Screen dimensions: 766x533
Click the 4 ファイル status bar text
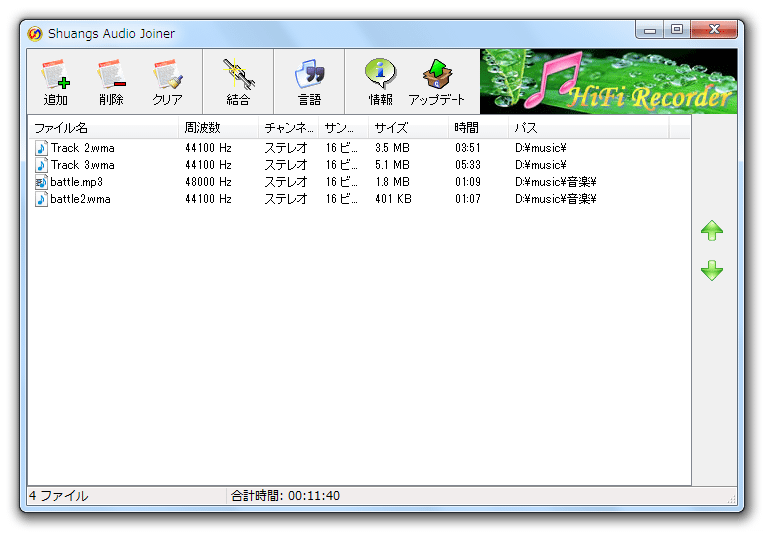[x=58, y=496]
